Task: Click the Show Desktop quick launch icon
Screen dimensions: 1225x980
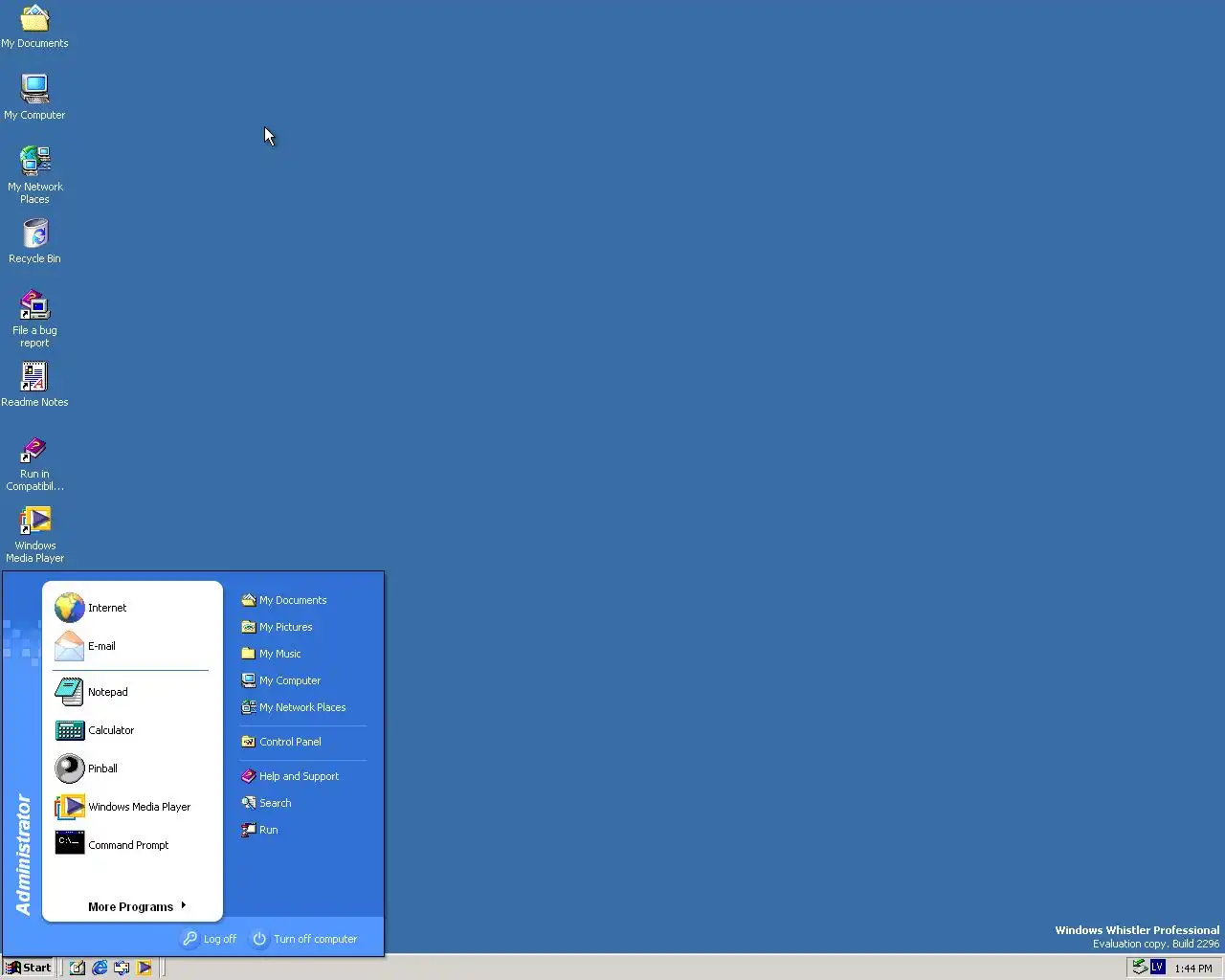Action: click(x=78, y=968)
